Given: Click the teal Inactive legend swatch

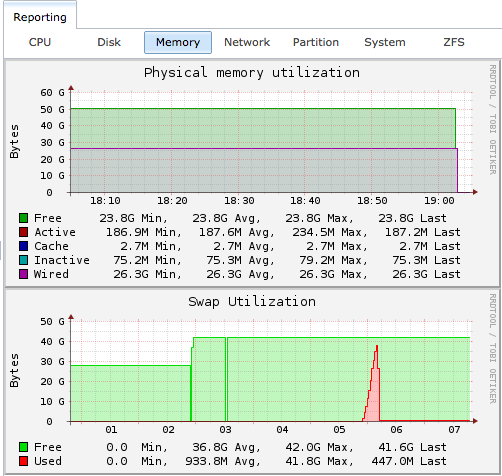Looking at the screenshot, I should [x=23, y=260].
